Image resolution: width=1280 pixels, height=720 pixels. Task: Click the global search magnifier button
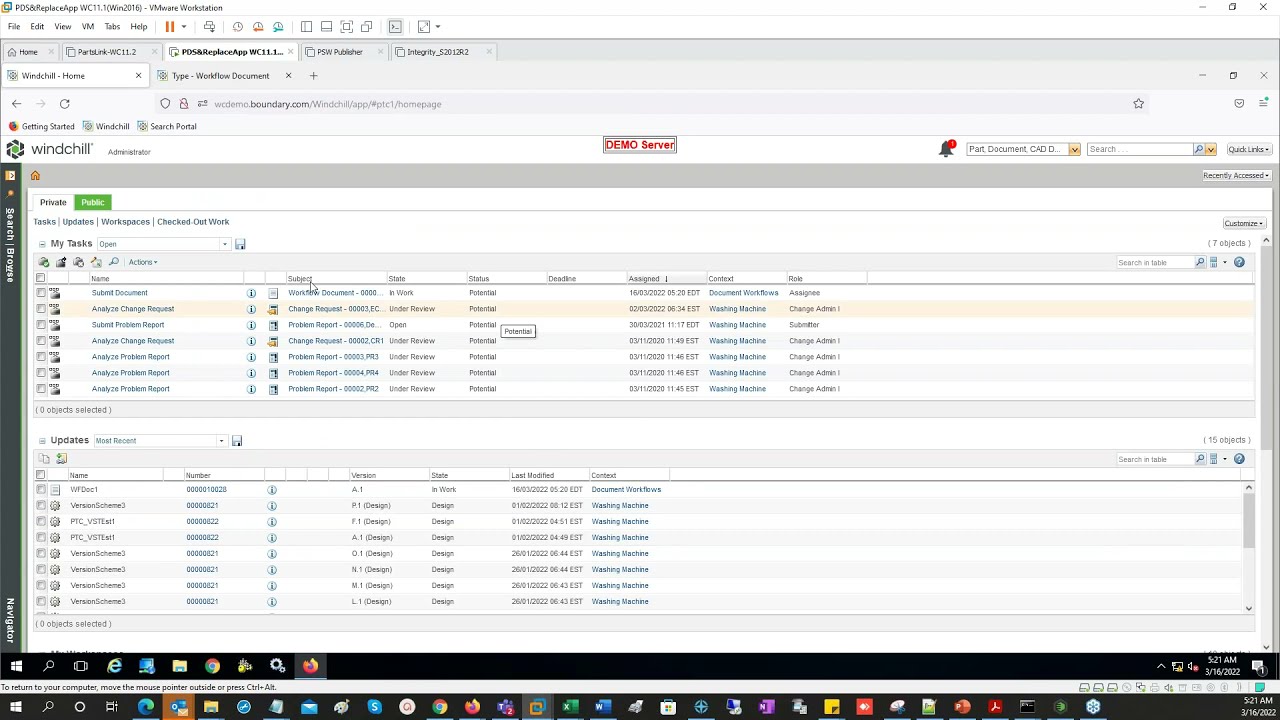click(1198, 149)
